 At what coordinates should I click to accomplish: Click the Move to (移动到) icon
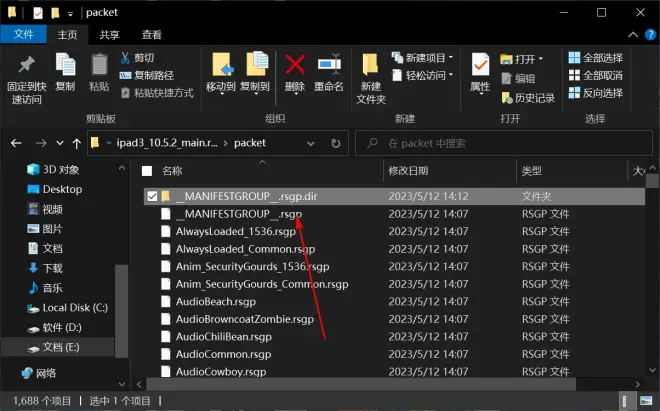click(221, 66)
